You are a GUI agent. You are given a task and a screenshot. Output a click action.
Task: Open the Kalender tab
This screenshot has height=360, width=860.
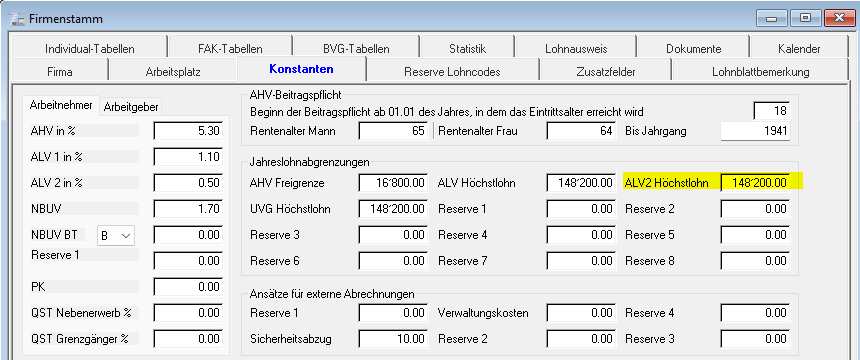click(x=799, y=48)
